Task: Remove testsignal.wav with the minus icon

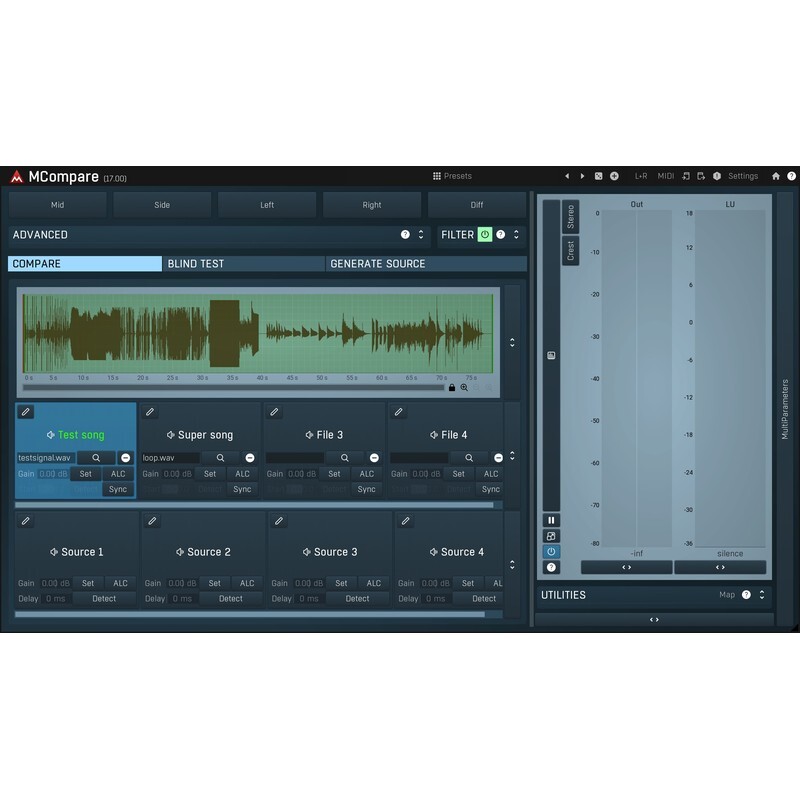Action: click(x=126, y=458)
